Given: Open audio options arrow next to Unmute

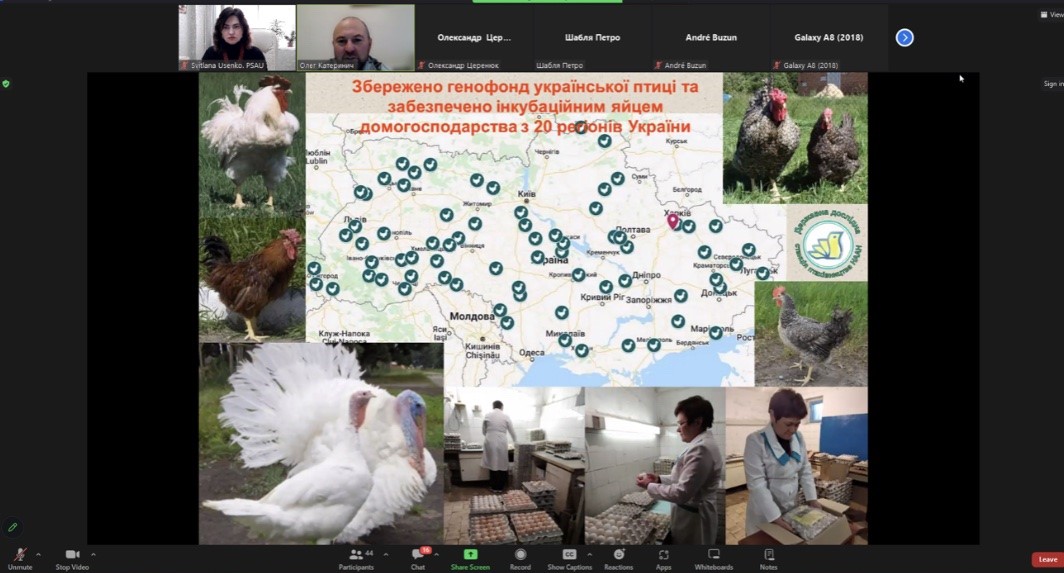Looking at the screenshot, I should tap(38, 555).
